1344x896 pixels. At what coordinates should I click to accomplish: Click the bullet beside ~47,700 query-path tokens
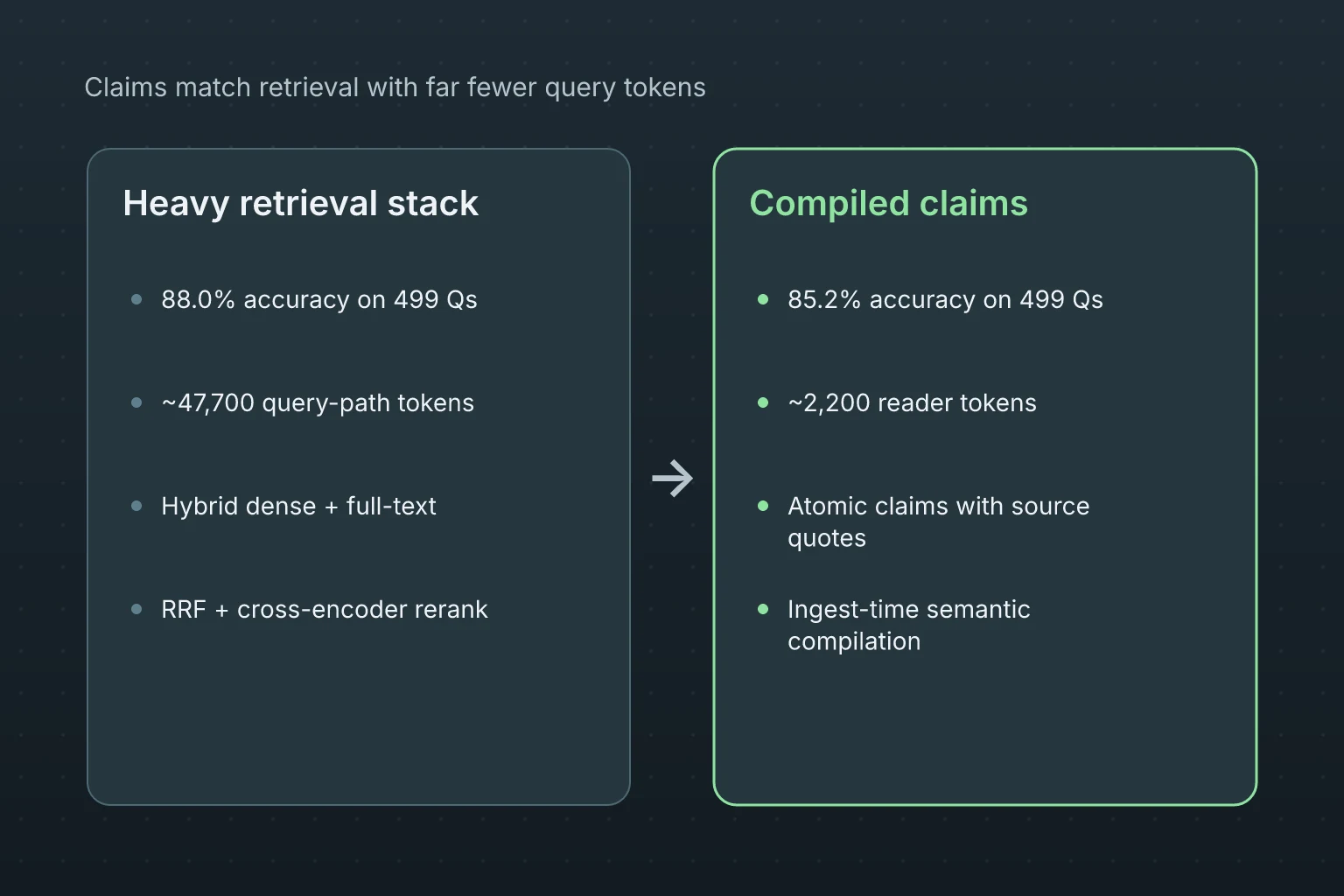pos(136,402)
